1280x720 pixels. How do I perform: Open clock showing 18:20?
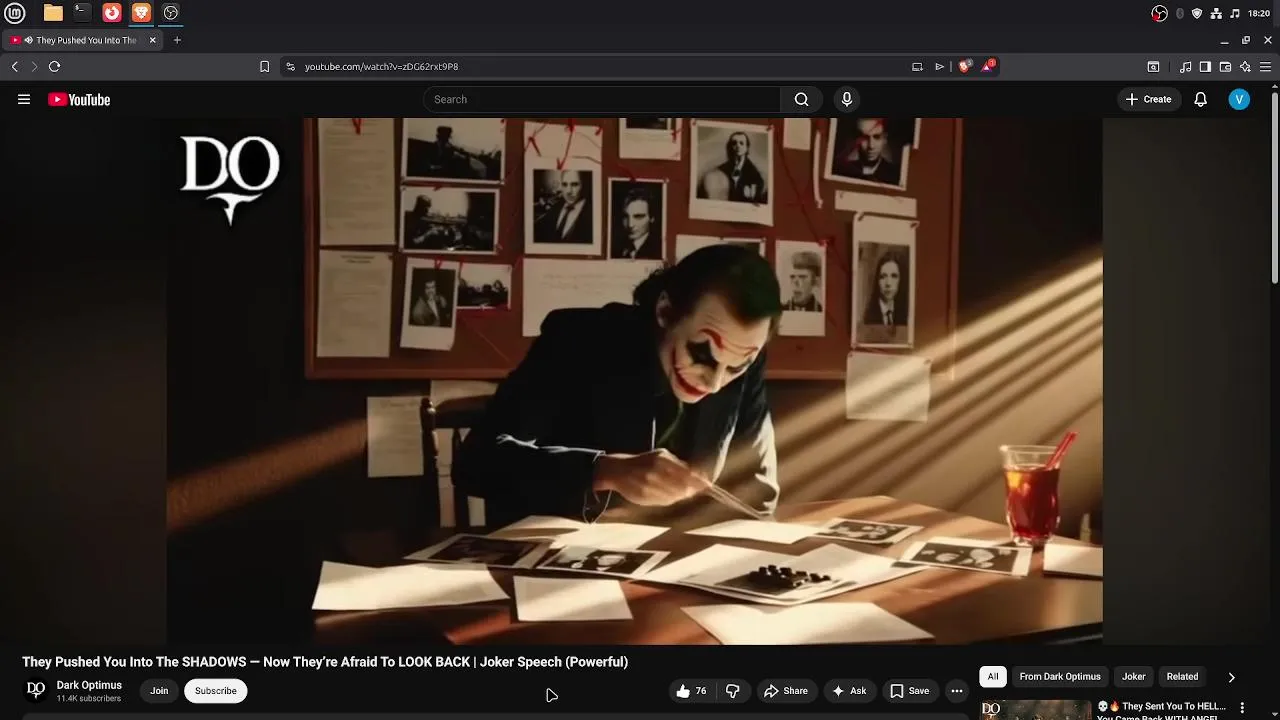[1259, 13]
